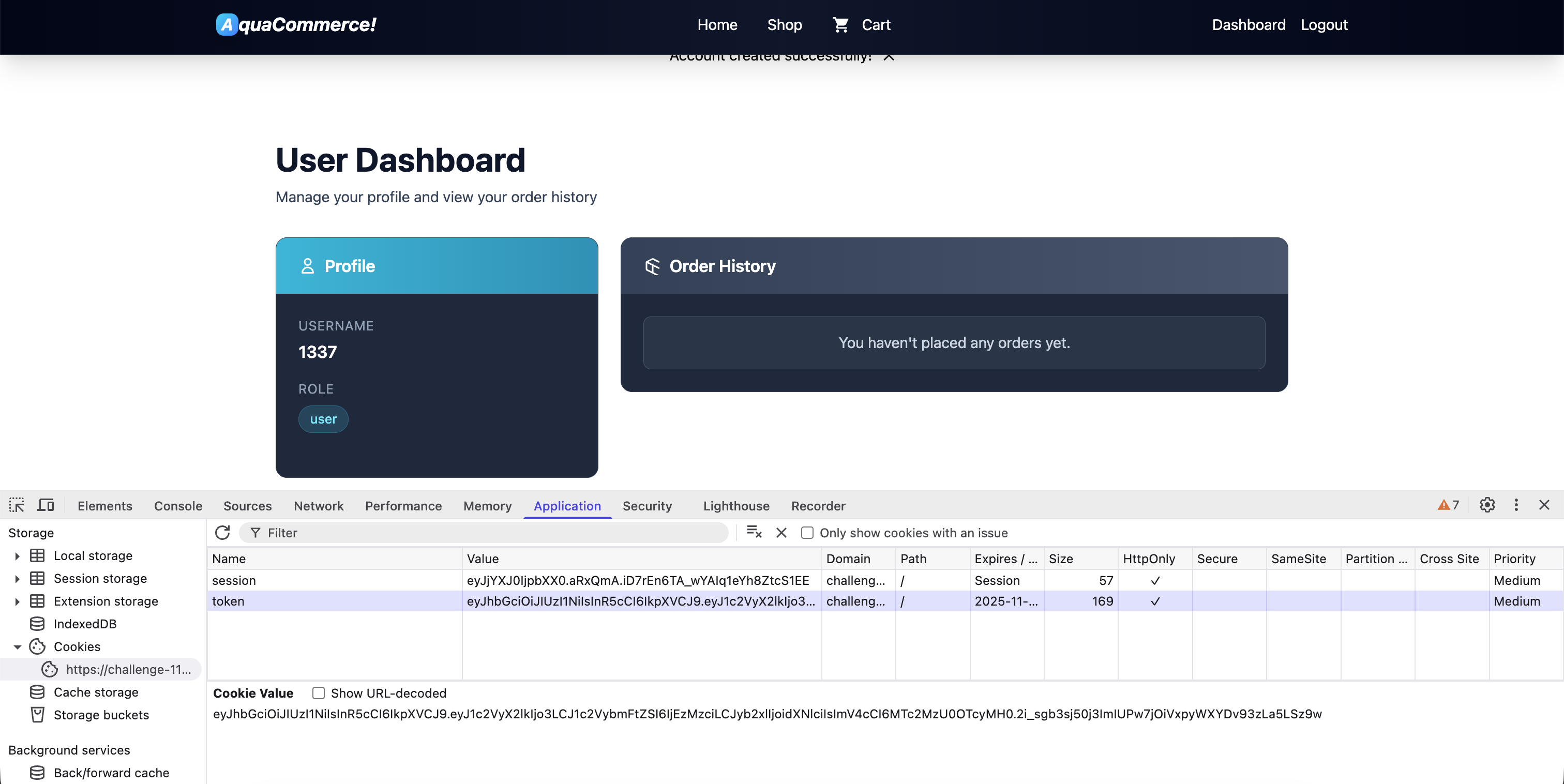Image resolution: width=1564 pixels, height=784 pixels.
Task: Select the session cookie row
Action: click(x=334, y=581)
